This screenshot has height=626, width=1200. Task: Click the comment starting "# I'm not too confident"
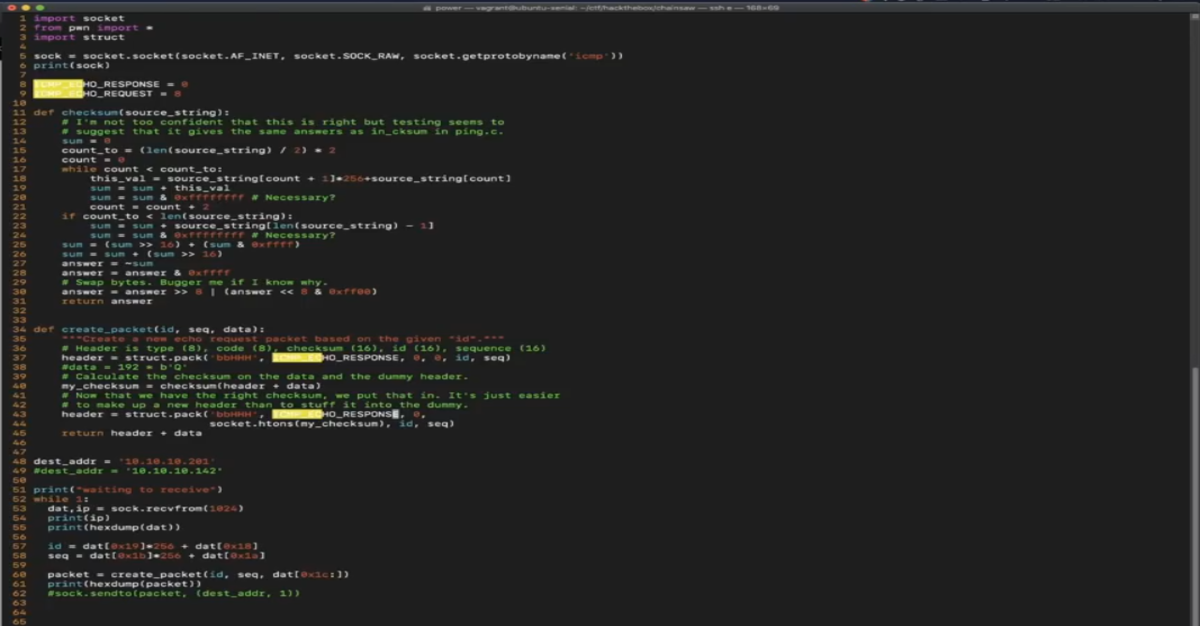coord(283,122)
